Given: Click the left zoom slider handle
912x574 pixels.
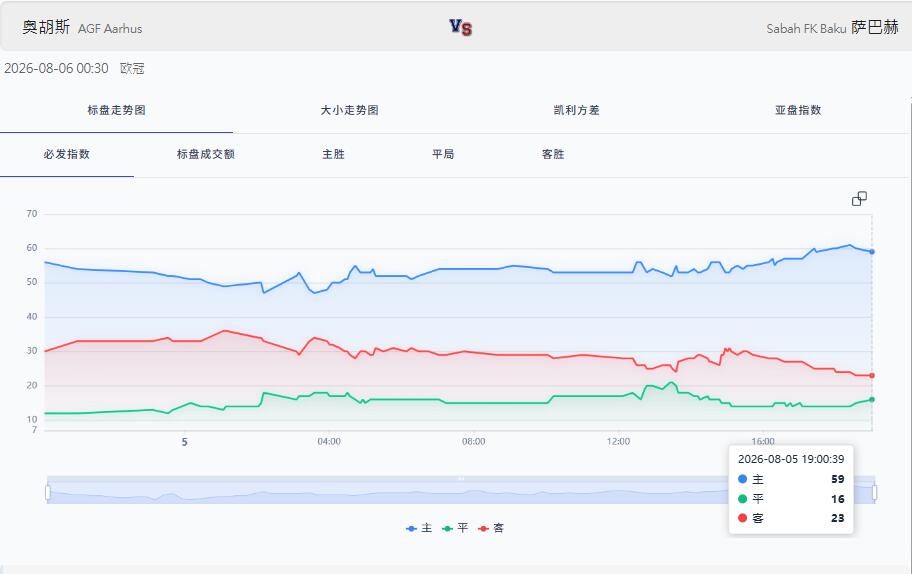Looking at the screenshot, I should pos(48,493).
